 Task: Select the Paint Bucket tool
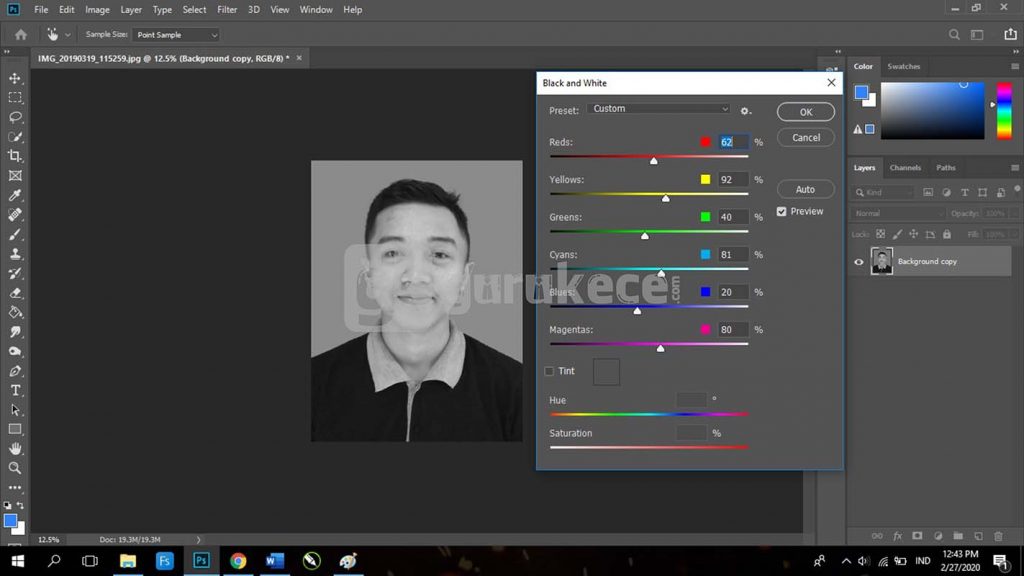click(15, 312)
